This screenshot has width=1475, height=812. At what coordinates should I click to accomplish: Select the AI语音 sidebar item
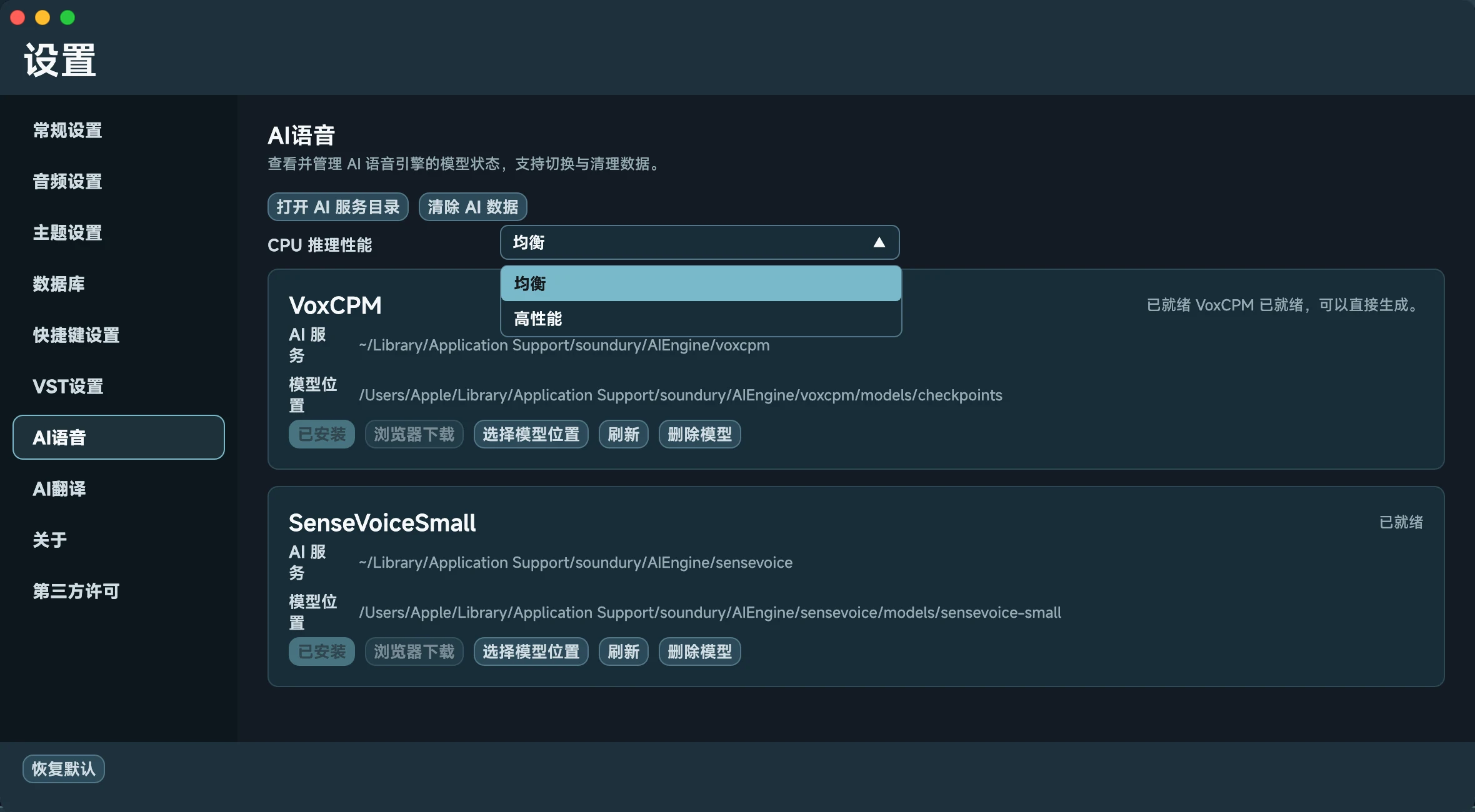(x=118, y=437)
